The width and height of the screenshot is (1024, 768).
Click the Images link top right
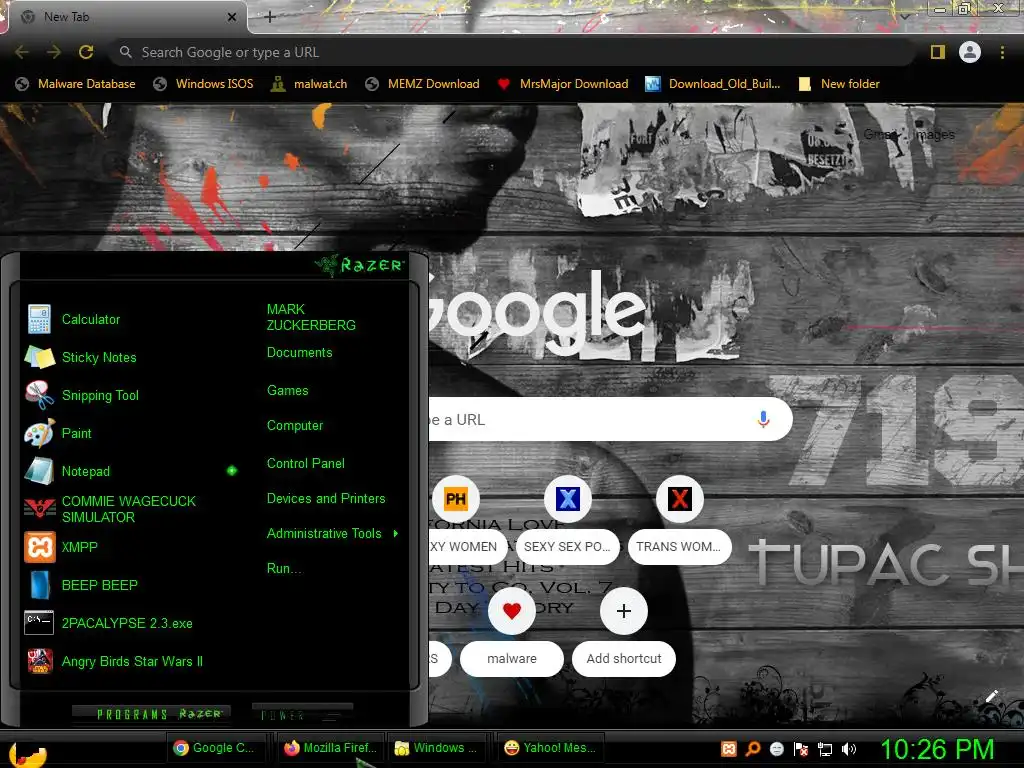(934, 135)
